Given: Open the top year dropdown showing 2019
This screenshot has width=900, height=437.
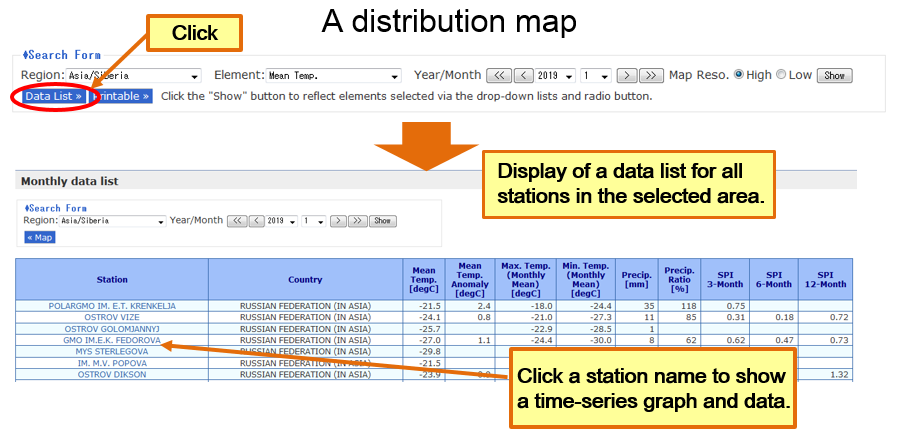Looking at the screenshot, I should pyautogui.click(x=556, y=76).
